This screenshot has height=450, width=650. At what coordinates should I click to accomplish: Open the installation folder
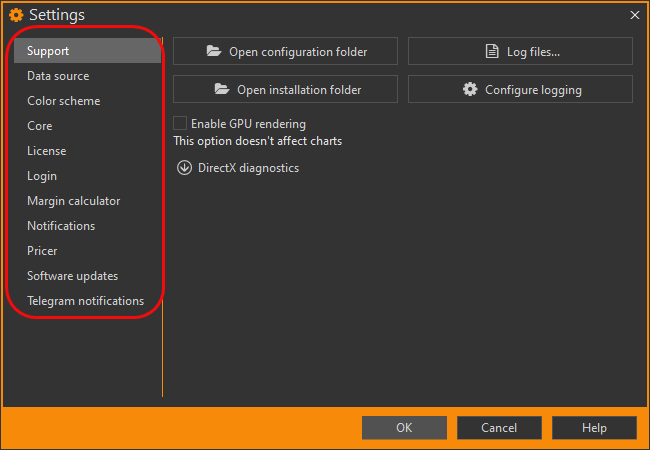coord(285,89)
